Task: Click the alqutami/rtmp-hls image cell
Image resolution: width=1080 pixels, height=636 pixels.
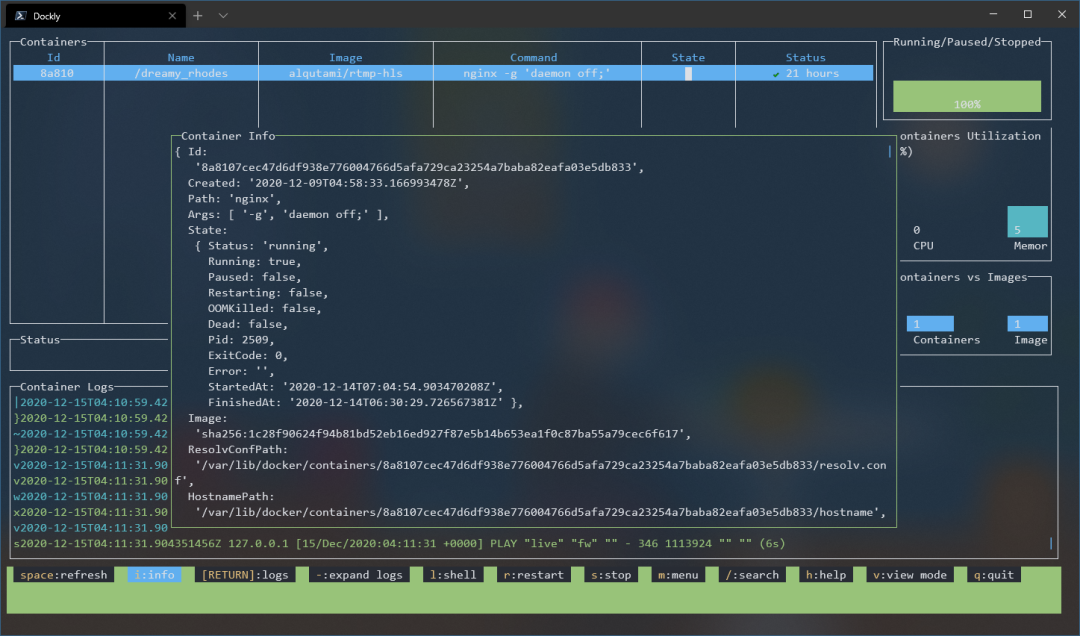Action: pos(345,73)
